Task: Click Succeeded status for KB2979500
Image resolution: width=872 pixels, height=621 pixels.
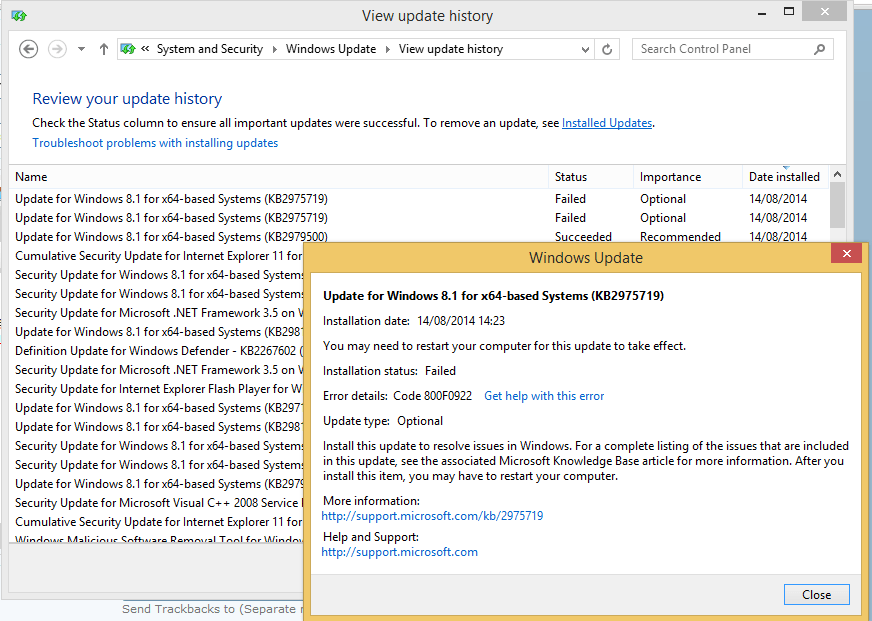Action: (583, 237)
